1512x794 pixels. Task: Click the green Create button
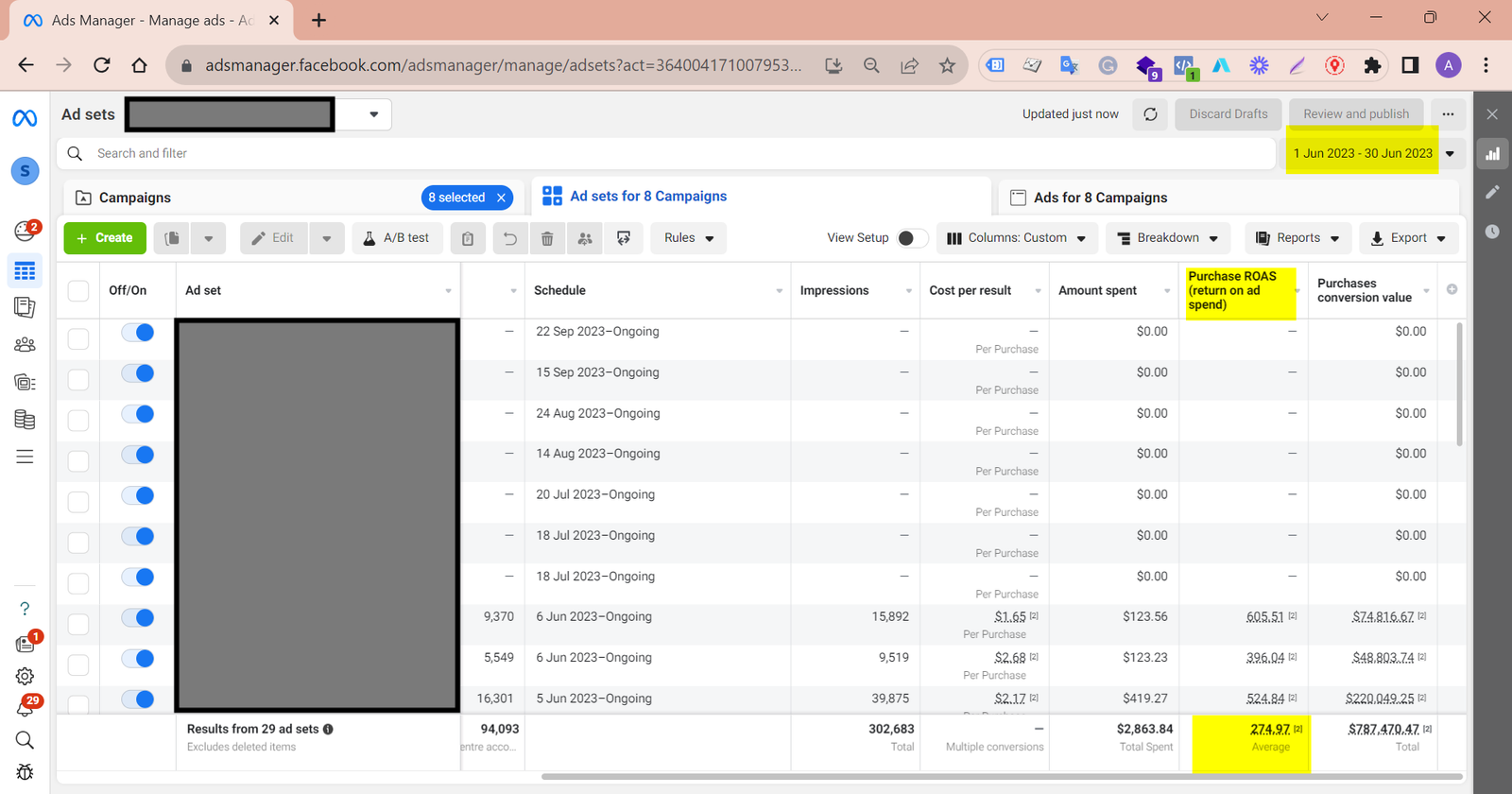click(x=105, y=238)
